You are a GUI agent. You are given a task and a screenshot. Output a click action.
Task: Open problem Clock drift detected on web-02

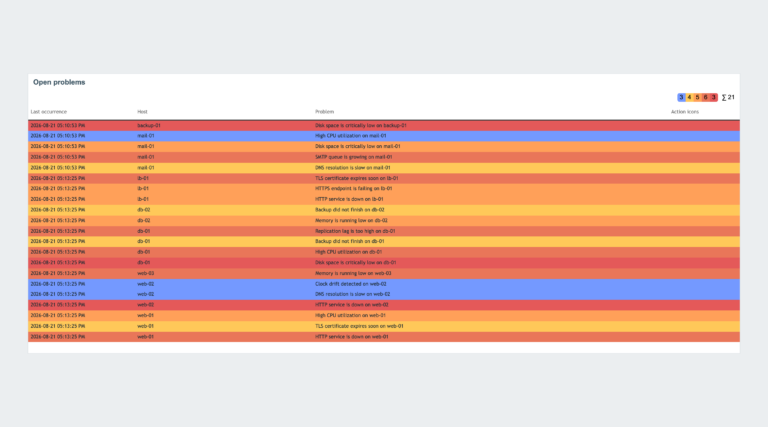pyautogui.click(x=351, y=284)
